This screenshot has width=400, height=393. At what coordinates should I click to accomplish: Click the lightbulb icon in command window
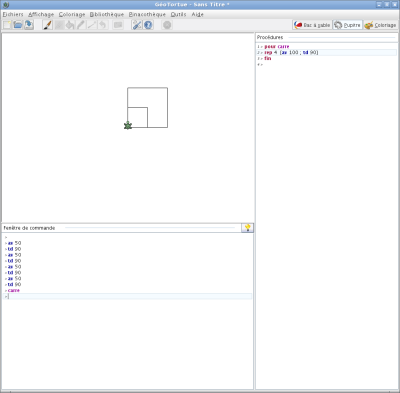point(247,228)
